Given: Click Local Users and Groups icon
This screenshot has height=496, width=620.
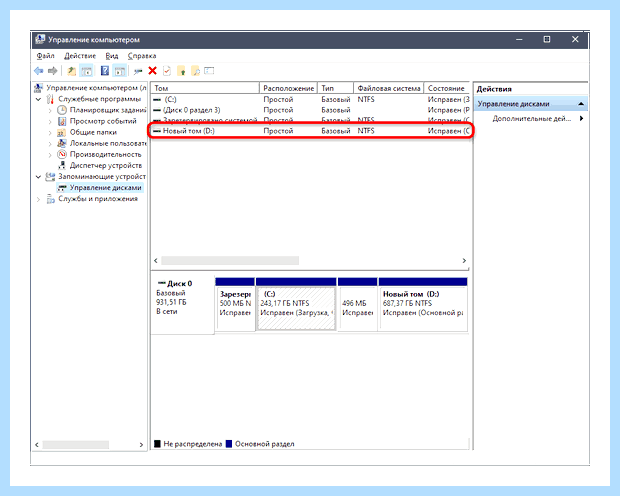Looking at the screenshot, I should coord(61,143).
